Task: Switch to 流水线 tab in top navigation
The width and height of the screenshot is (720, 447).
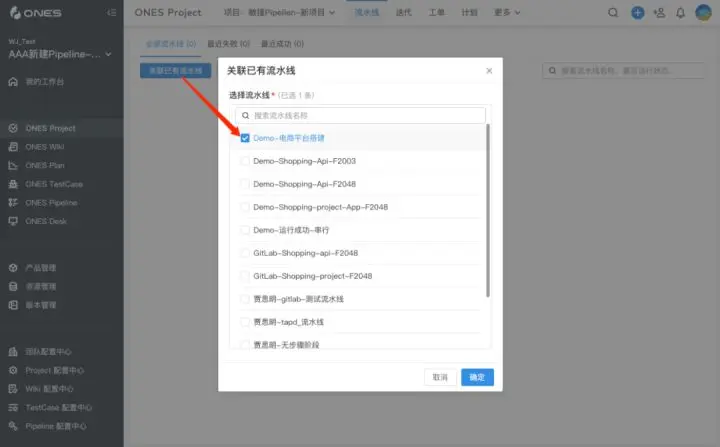Action: tap(367, 12)
